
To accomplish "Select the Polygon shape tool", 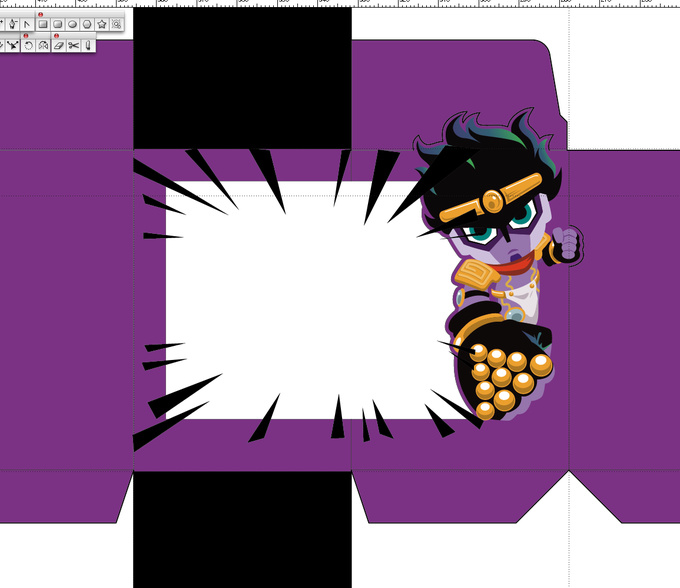I will pos(87,24).
